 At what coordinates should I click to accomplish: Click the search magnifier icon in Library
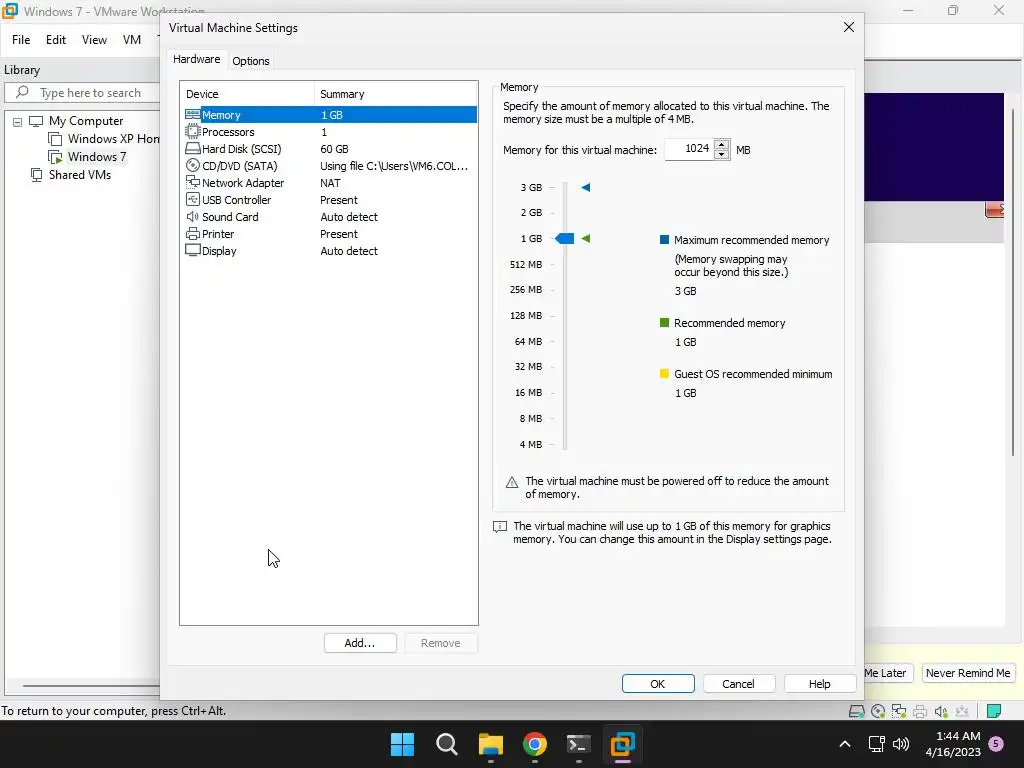coord(22,92)
